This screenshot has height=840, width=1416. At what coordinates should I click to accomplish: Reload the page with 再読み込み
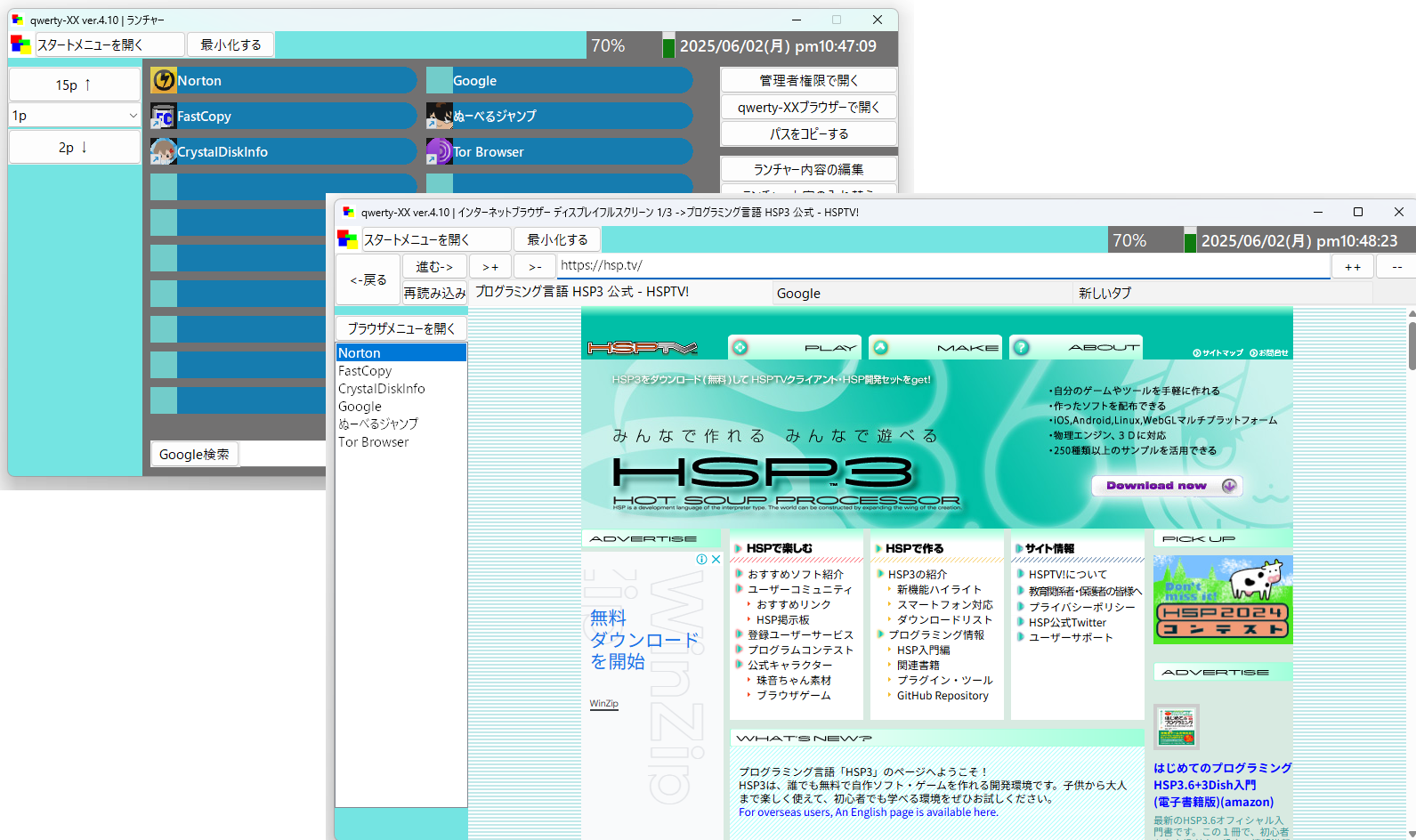coord(434,292)
